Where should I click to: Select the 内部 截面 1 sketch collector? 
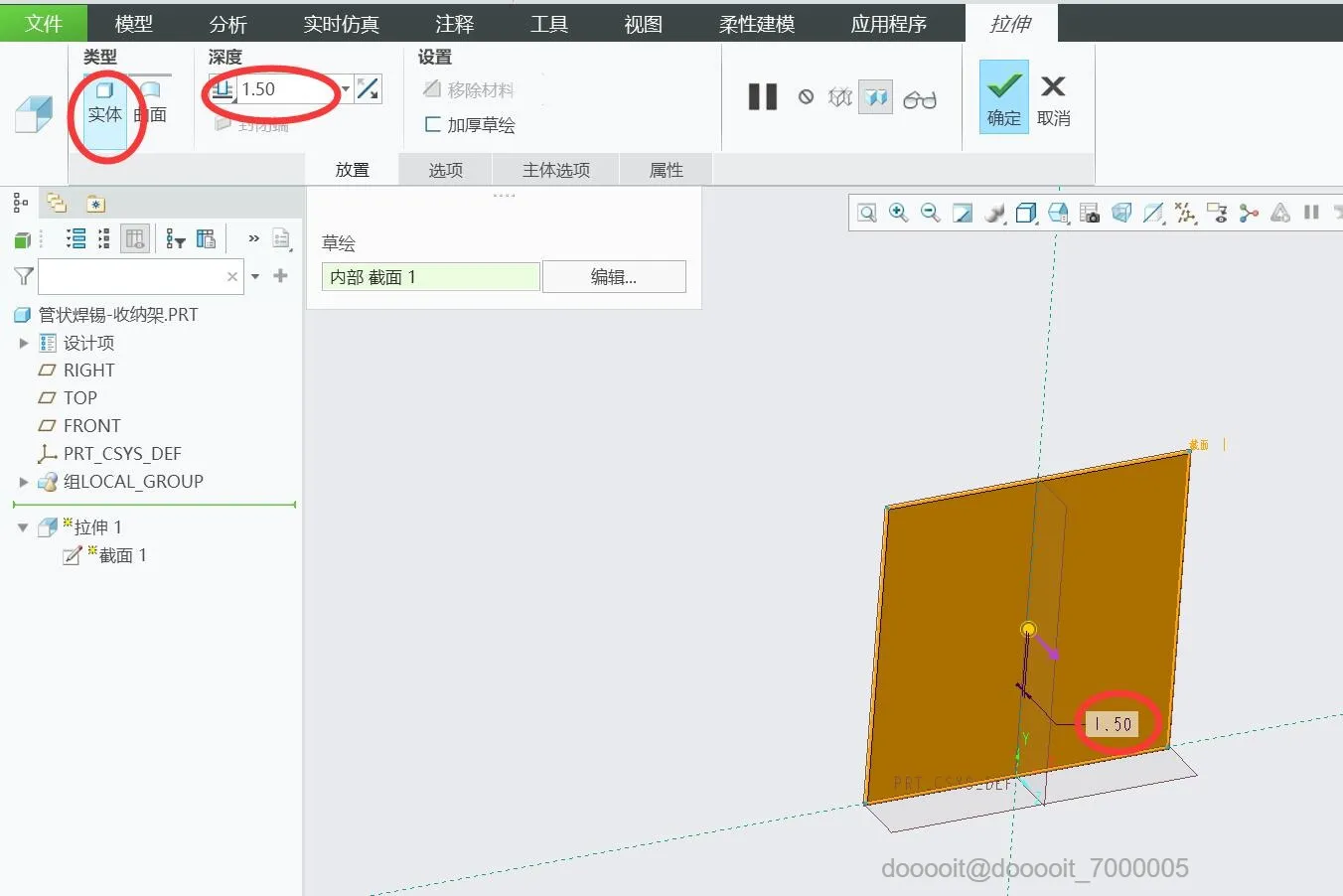click(x=431, y=277)
